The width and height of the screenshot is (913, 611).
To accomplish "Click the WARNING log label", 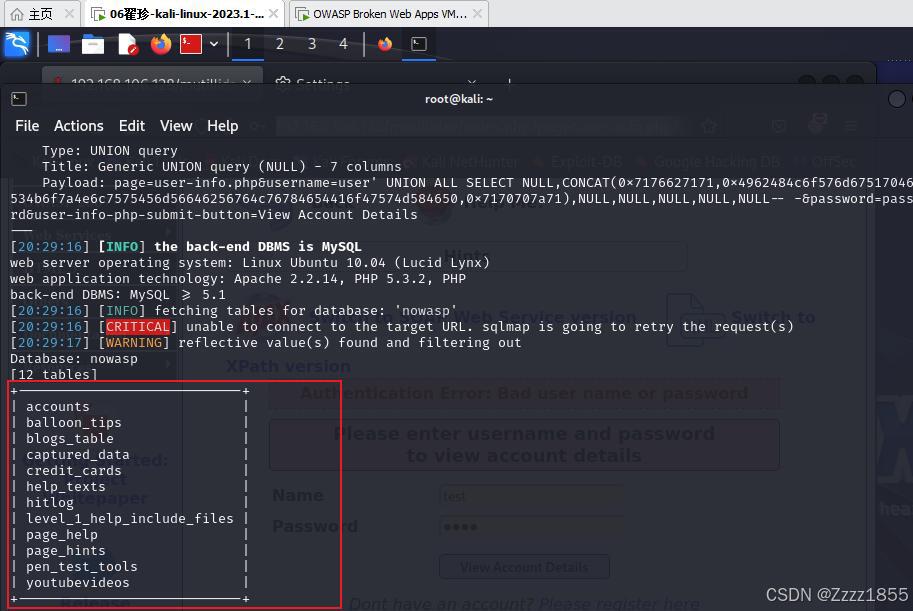I will [133, 342].
